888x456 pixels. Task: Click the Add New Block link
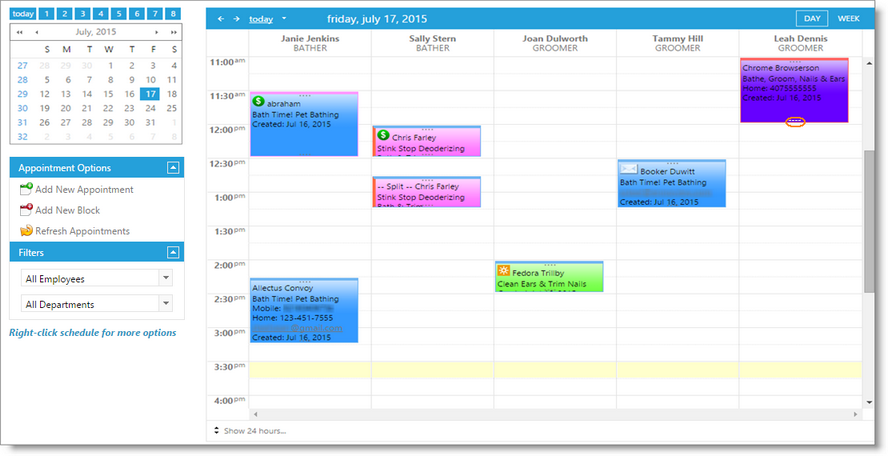[x=67, y=210]
